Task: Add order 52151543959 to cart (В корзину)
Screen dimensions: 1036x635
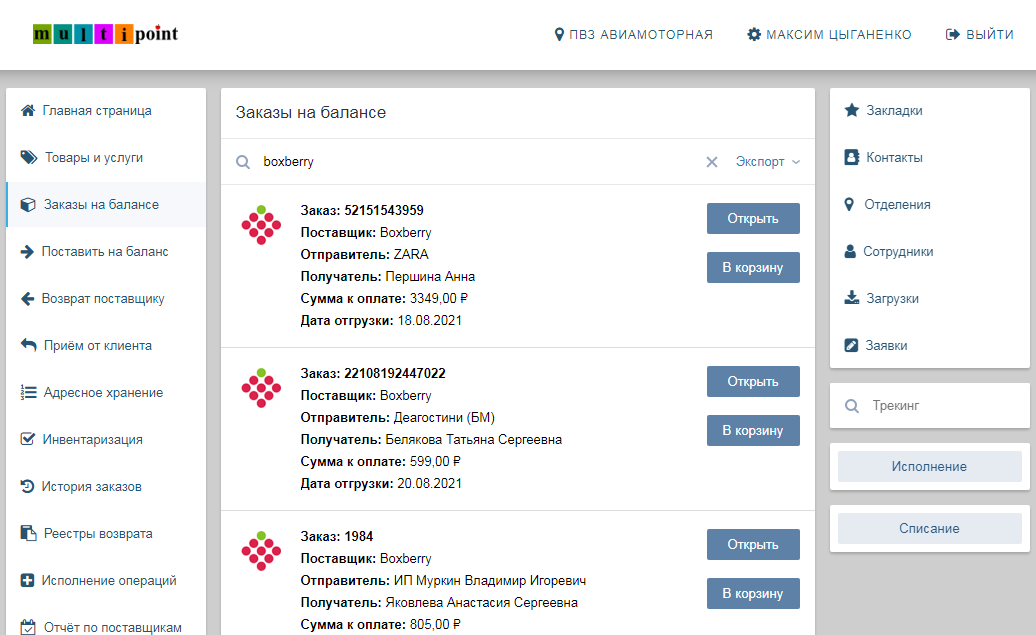Action: click(753, 268)
